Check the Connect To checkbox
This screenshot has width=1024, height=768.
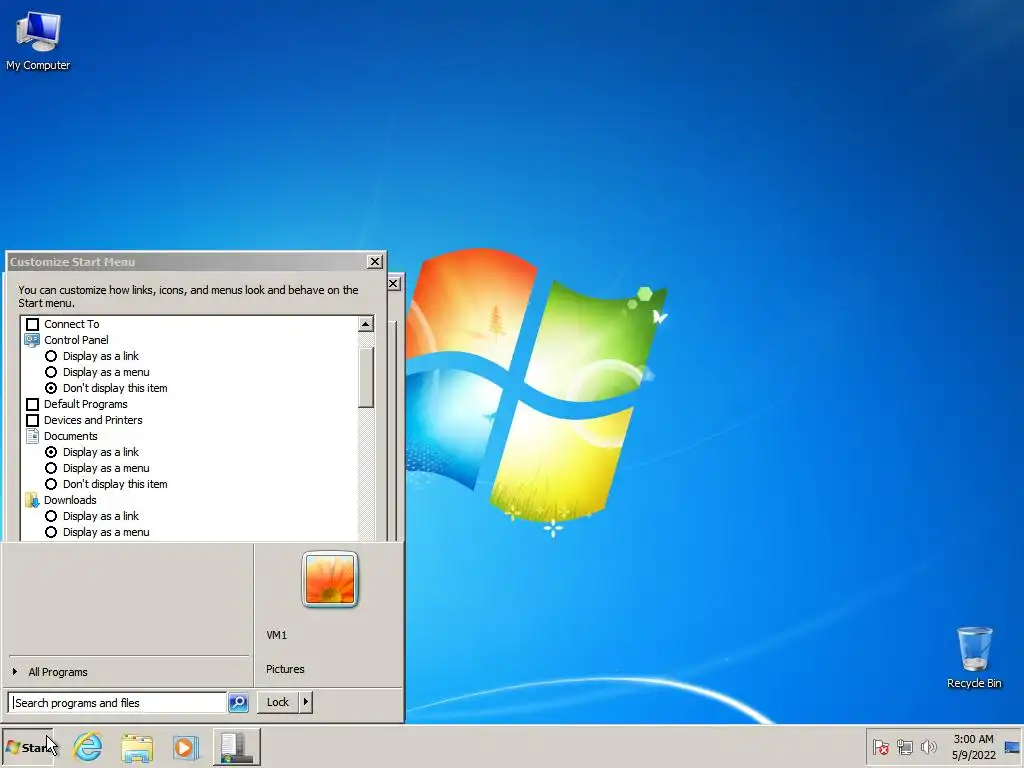(x=32, y=324)
